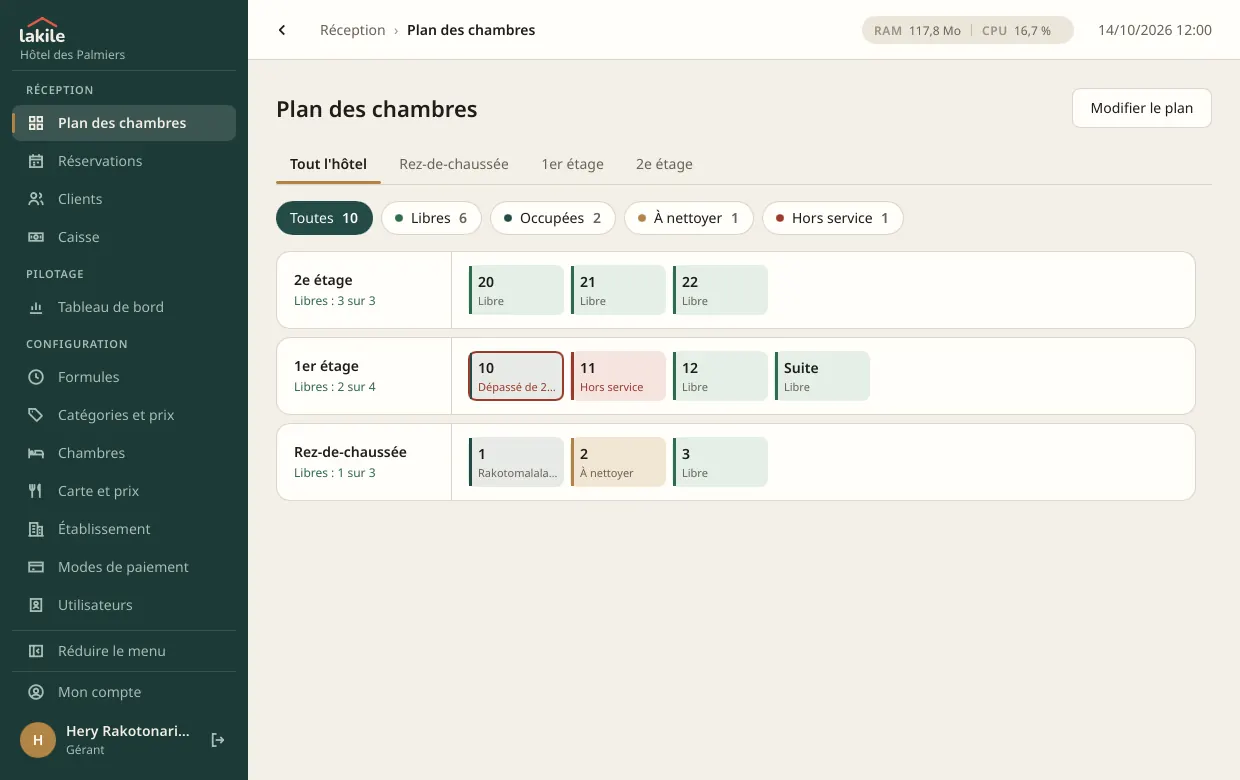Click the H user avatar

click(x=38, y=740)
